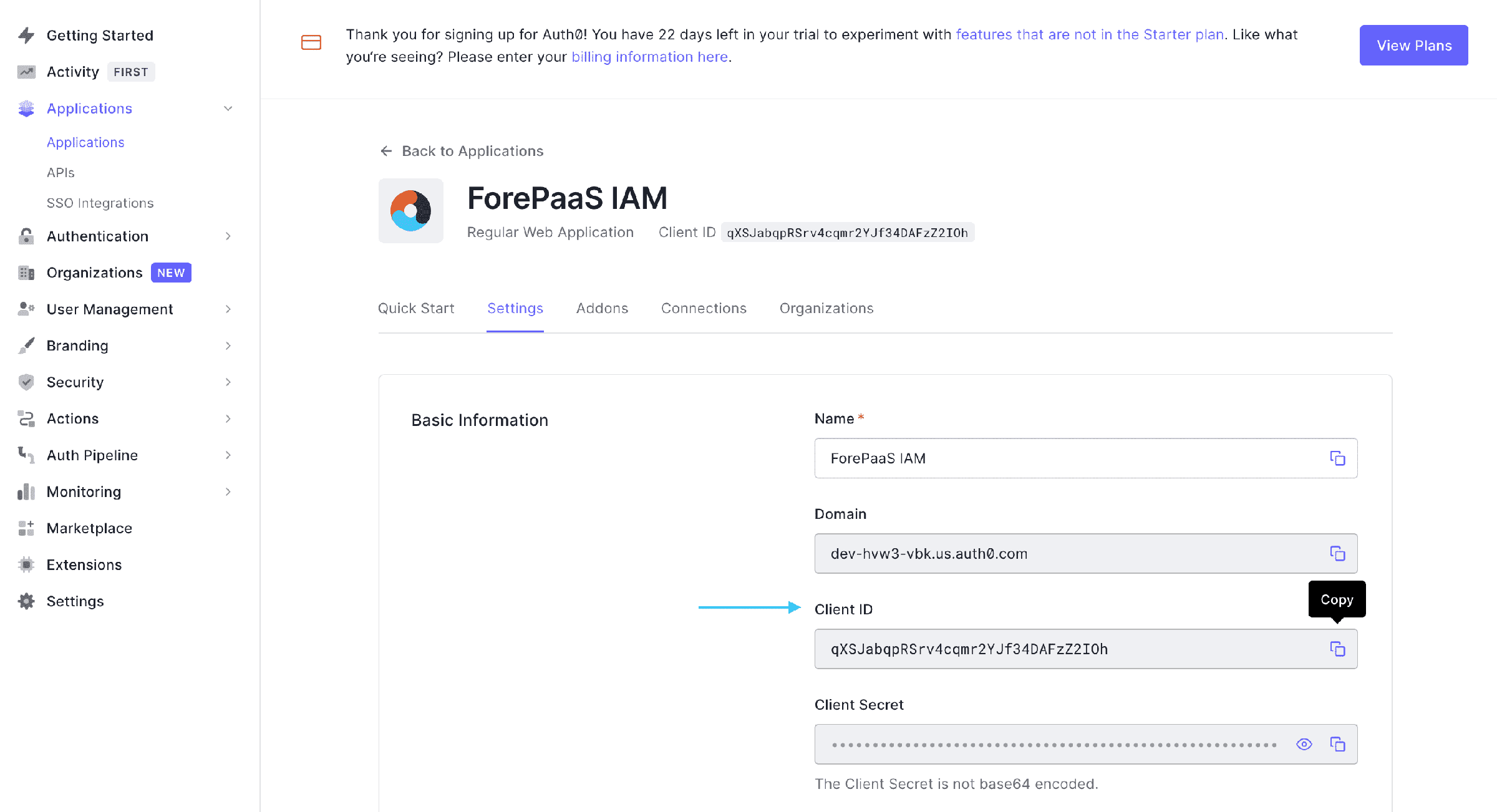Click the Activity chart icon
This screenshot has height=812, width=1497.
[x=26, y=72]
